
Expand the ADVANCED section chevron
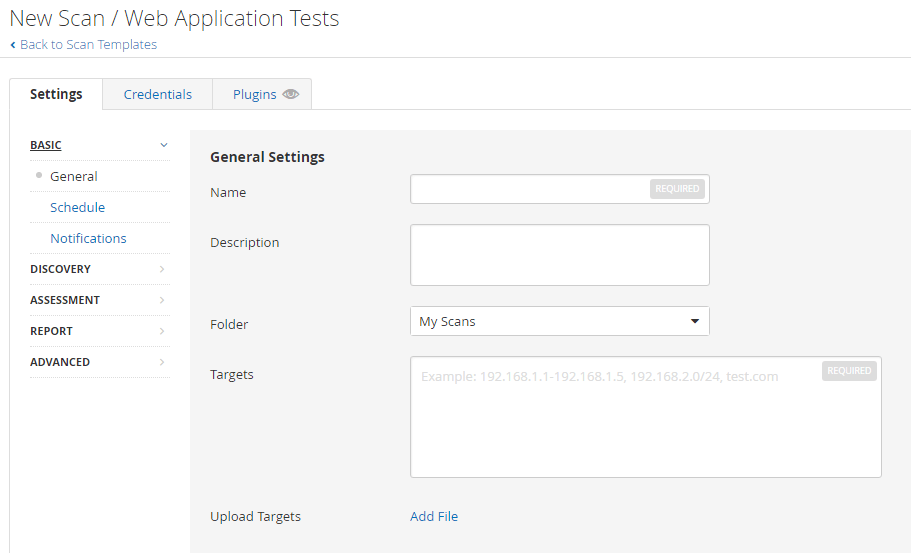coord(162,362)
